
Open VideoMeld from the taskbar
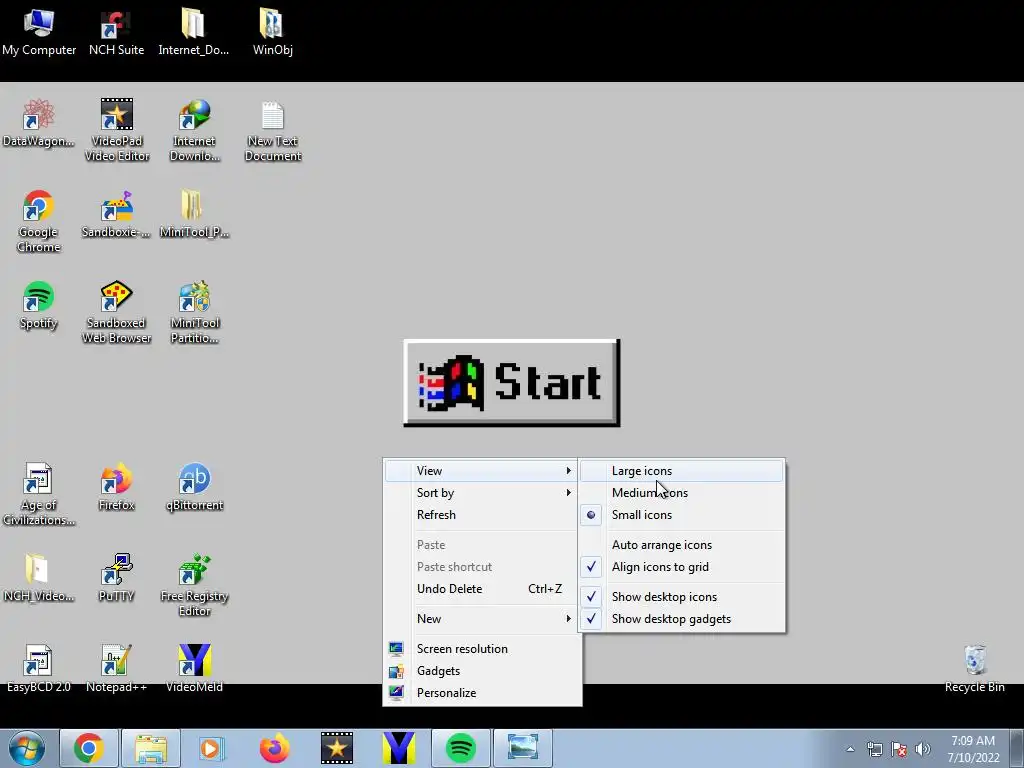click(x=398, y=748)
